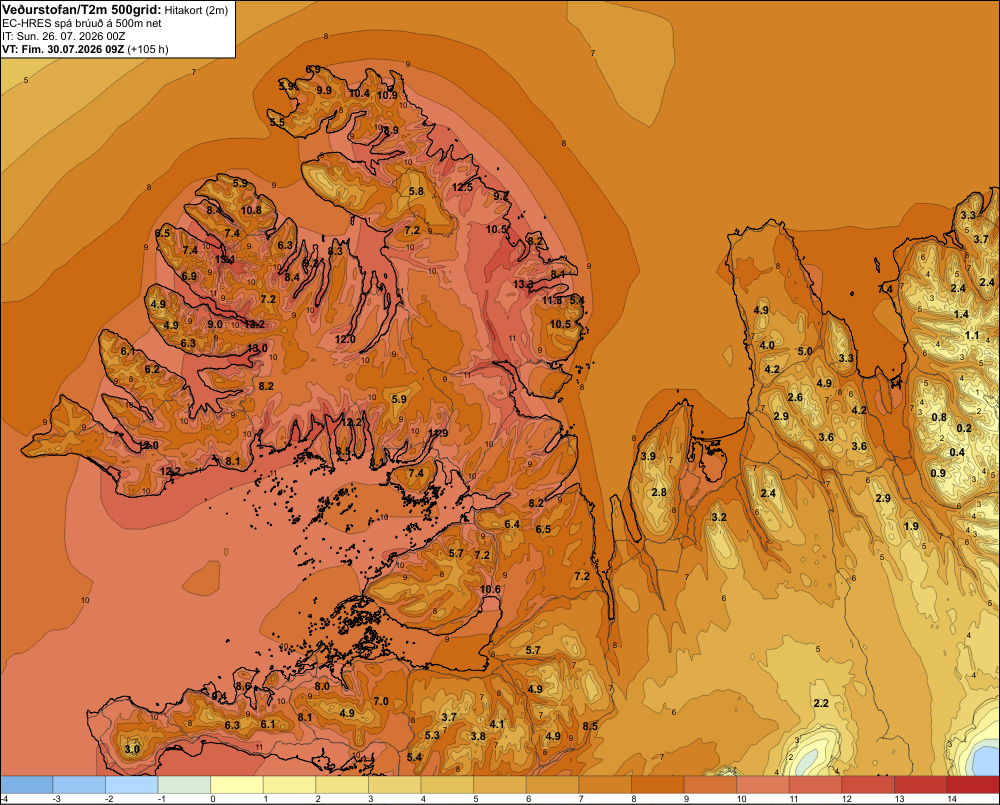
Task: Click the IT: Sun. 26.07.2026 00Z line
Action: point(63,36)
